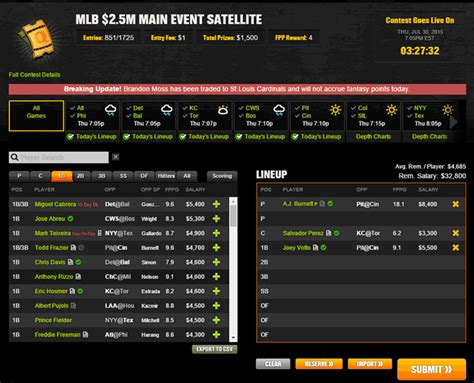Image resolution: width=474 pixels, height=383 pixels.
Task: Open Today's Lineup for Atl/Phi game
Action: tap(92, 137)
